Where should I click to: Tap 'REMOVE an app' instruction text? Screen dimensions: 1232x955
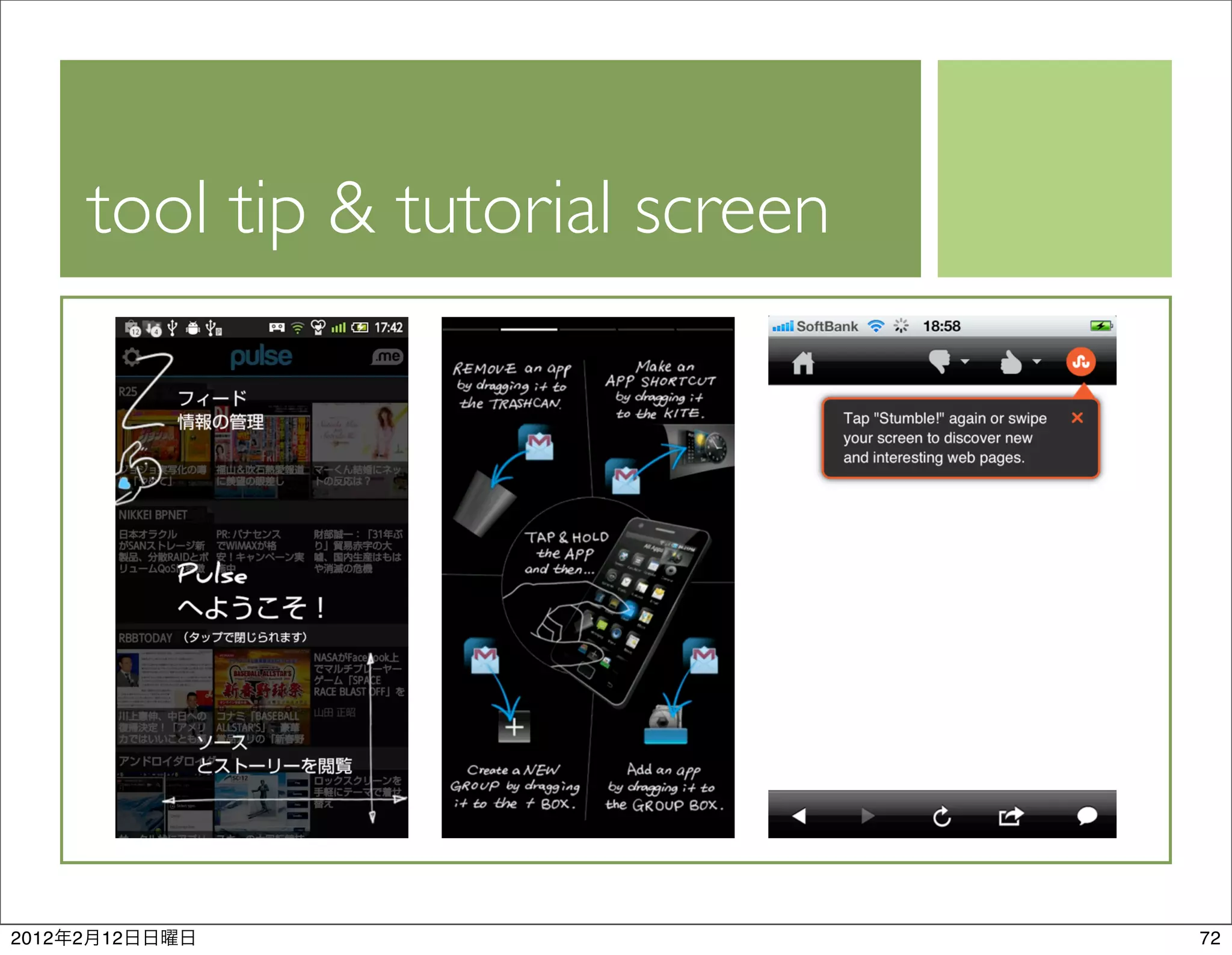[x=511, y=386]
